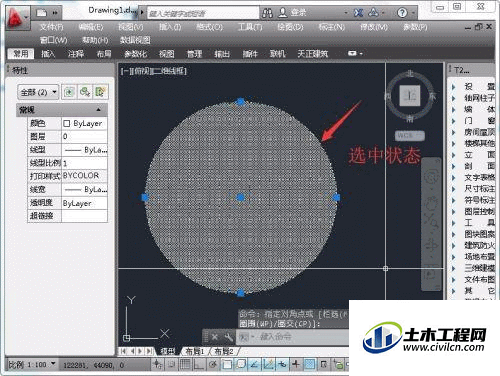The image size is (500, 376).
Task: Toggle quick properties status bar icon
Action: pos(323,364)
